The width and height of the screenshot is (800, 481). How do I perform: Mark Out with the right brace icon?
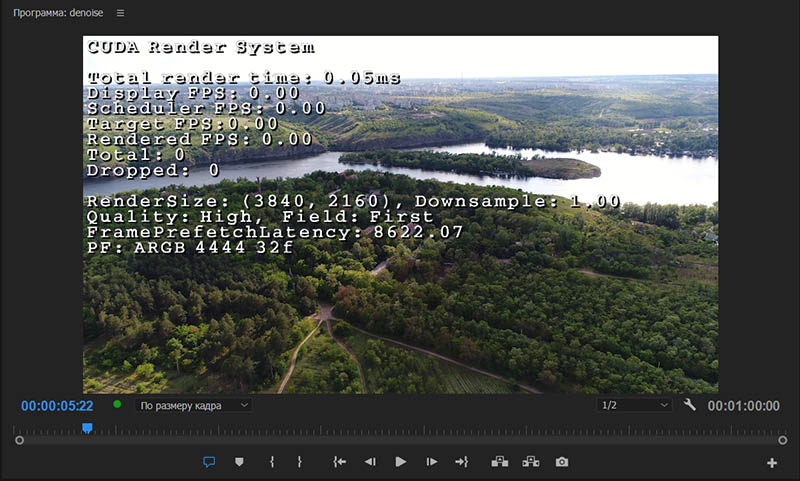click(x=299, y=462)
